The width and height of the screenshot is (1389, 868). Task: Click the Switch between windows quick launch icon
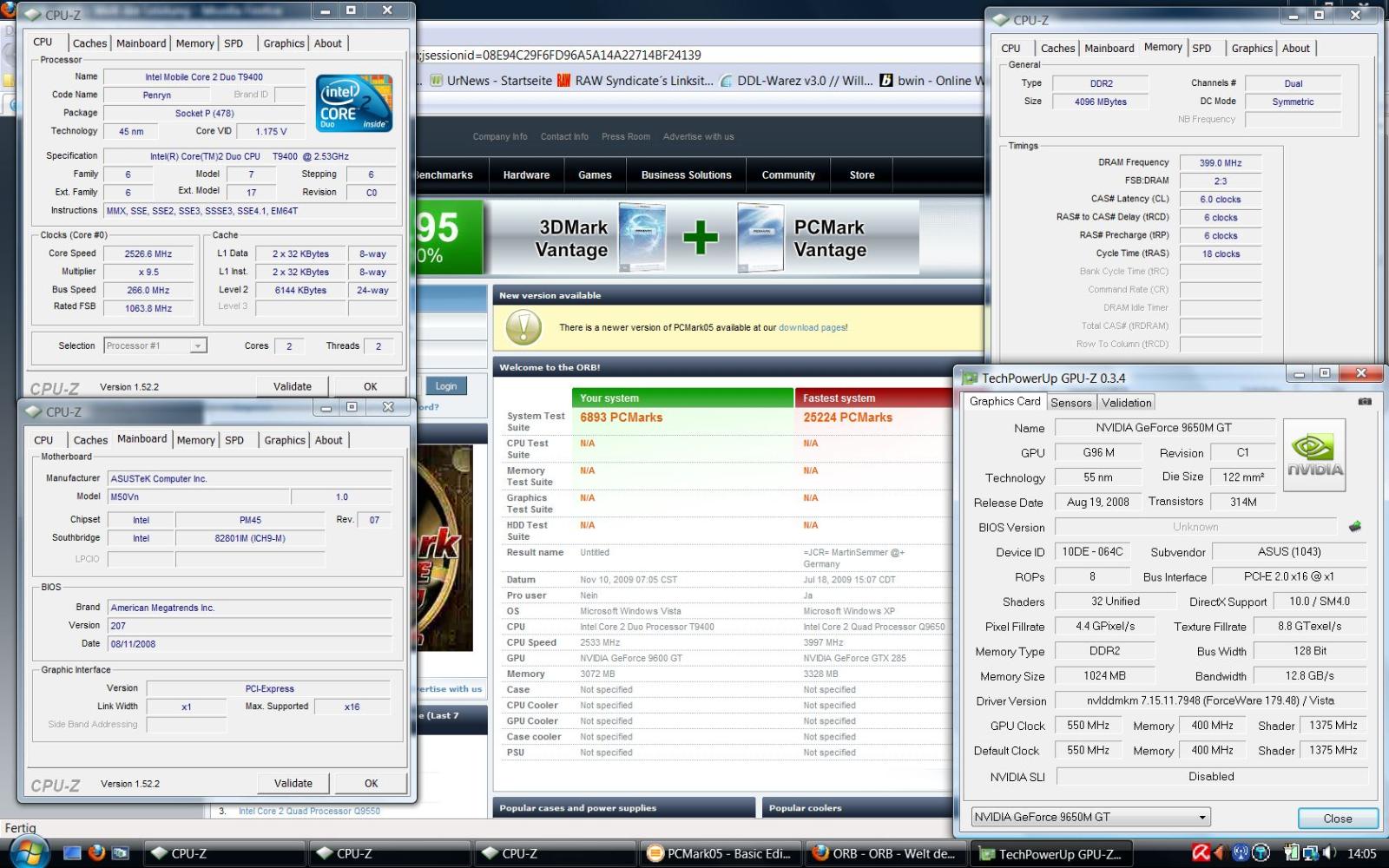click(120, 853)
